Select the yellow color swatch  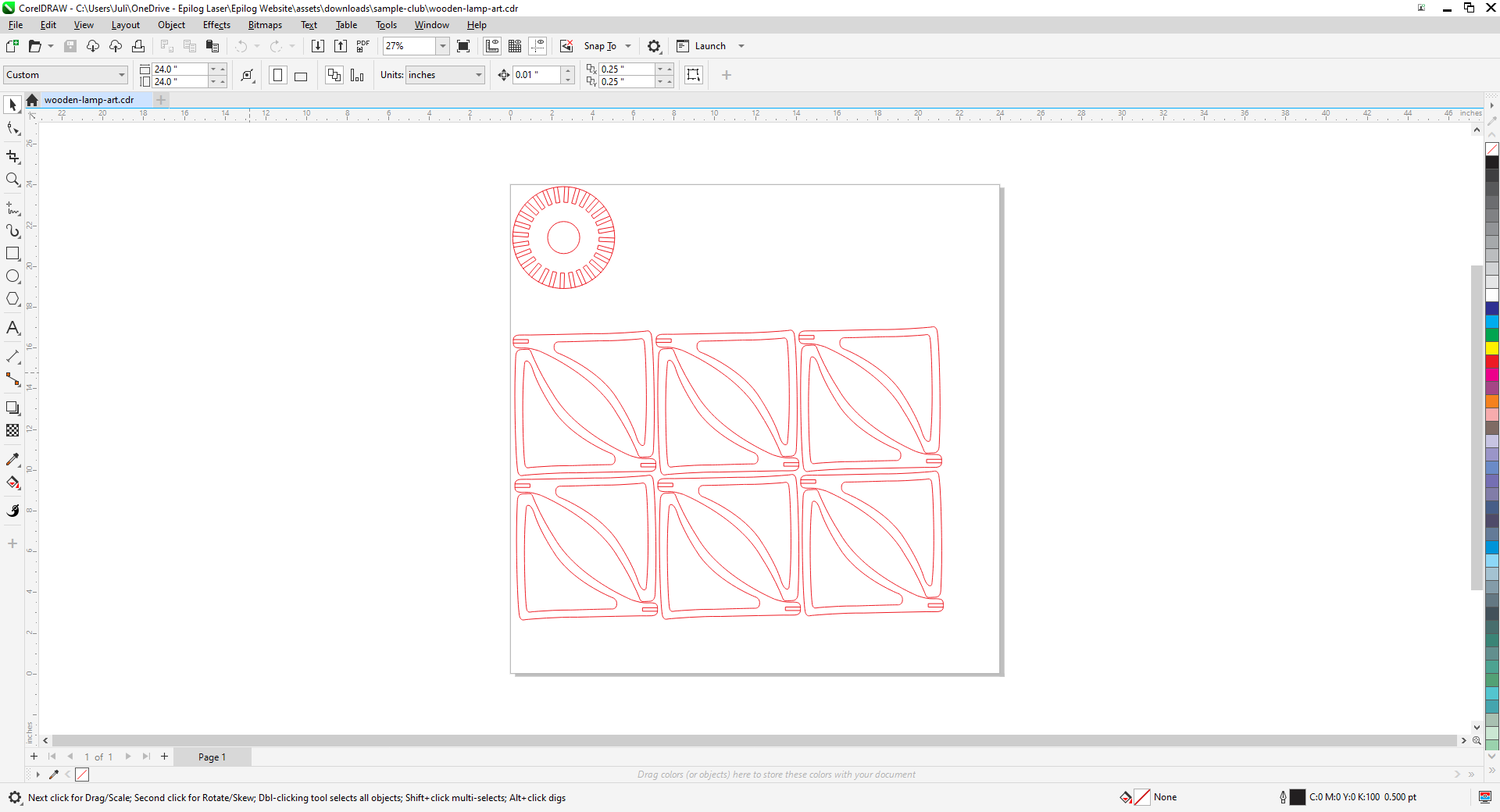(x=1492, y=348)
